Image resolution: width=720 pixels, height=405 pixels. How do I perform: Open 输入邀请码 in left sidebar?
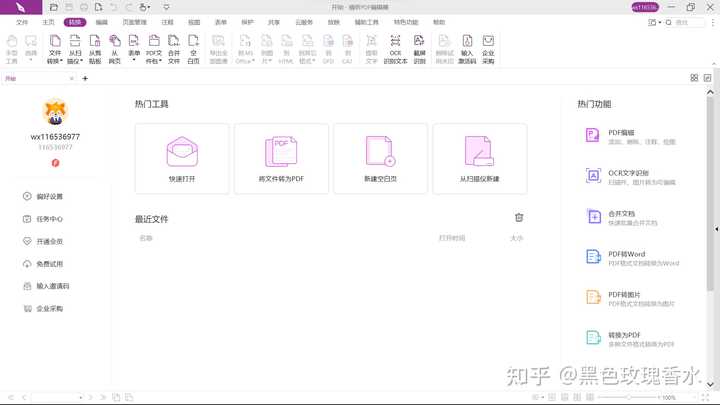pyautogui.click(x=46, y=286)
